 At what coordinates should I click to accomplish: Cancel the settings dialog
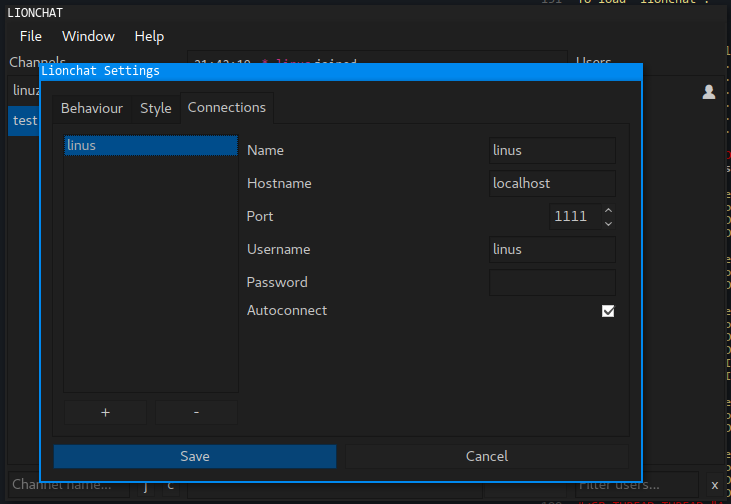pos(487,456)
